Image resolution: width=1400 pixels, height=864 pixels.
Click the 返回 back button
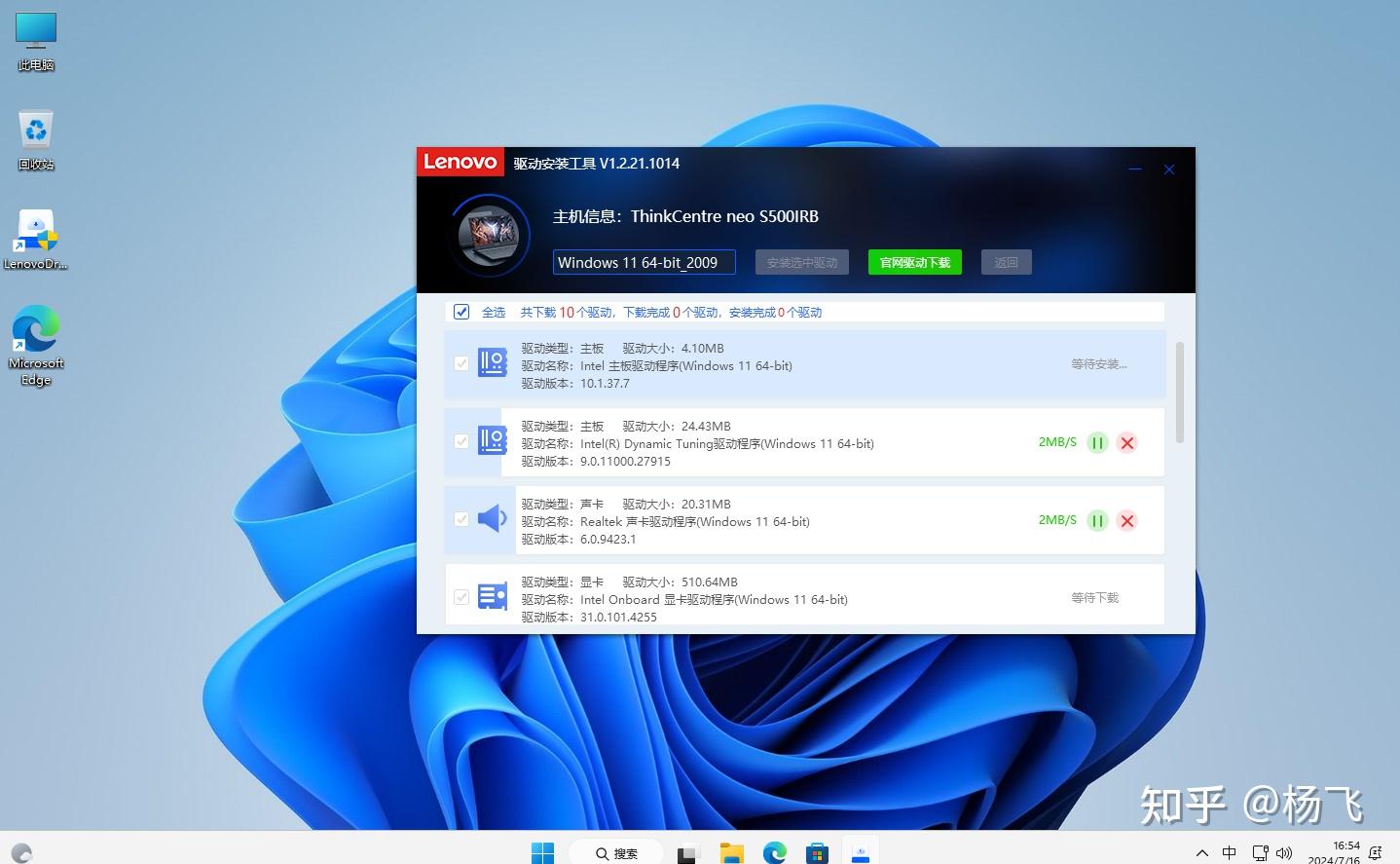click(1006, 261)
